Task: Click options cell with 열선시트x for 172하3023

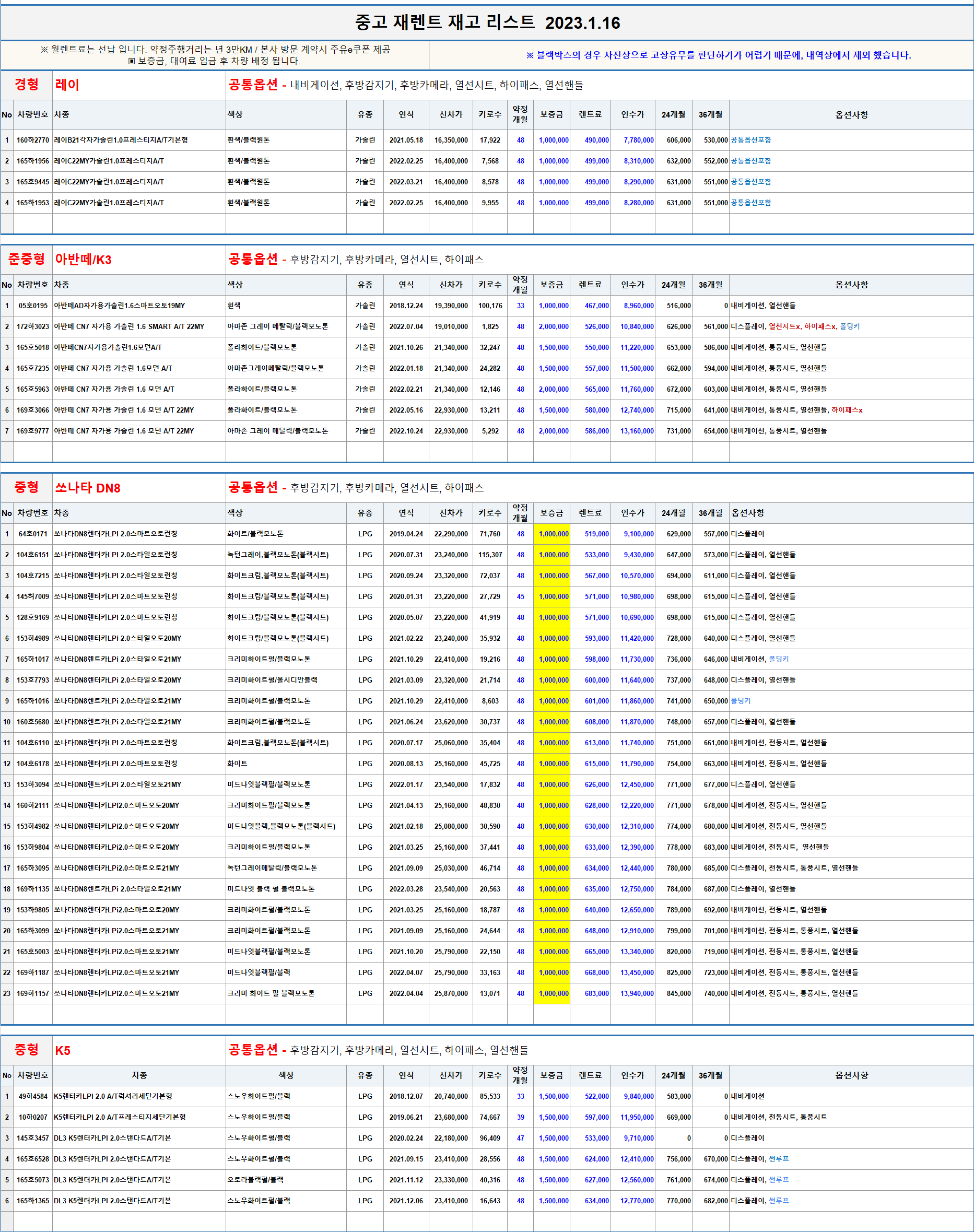Action: coord(851,327)
